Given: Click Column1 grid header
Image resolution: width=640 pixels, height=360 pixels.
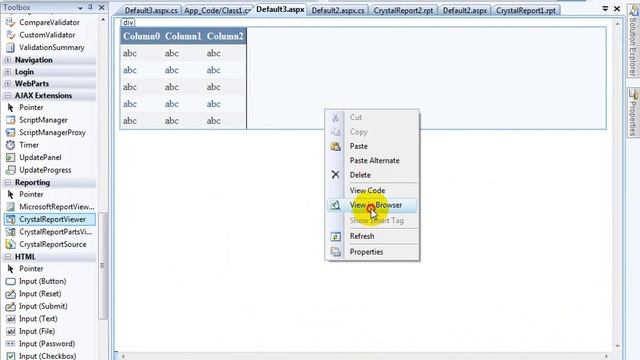Looking at the screenshot, I should 183,36.
